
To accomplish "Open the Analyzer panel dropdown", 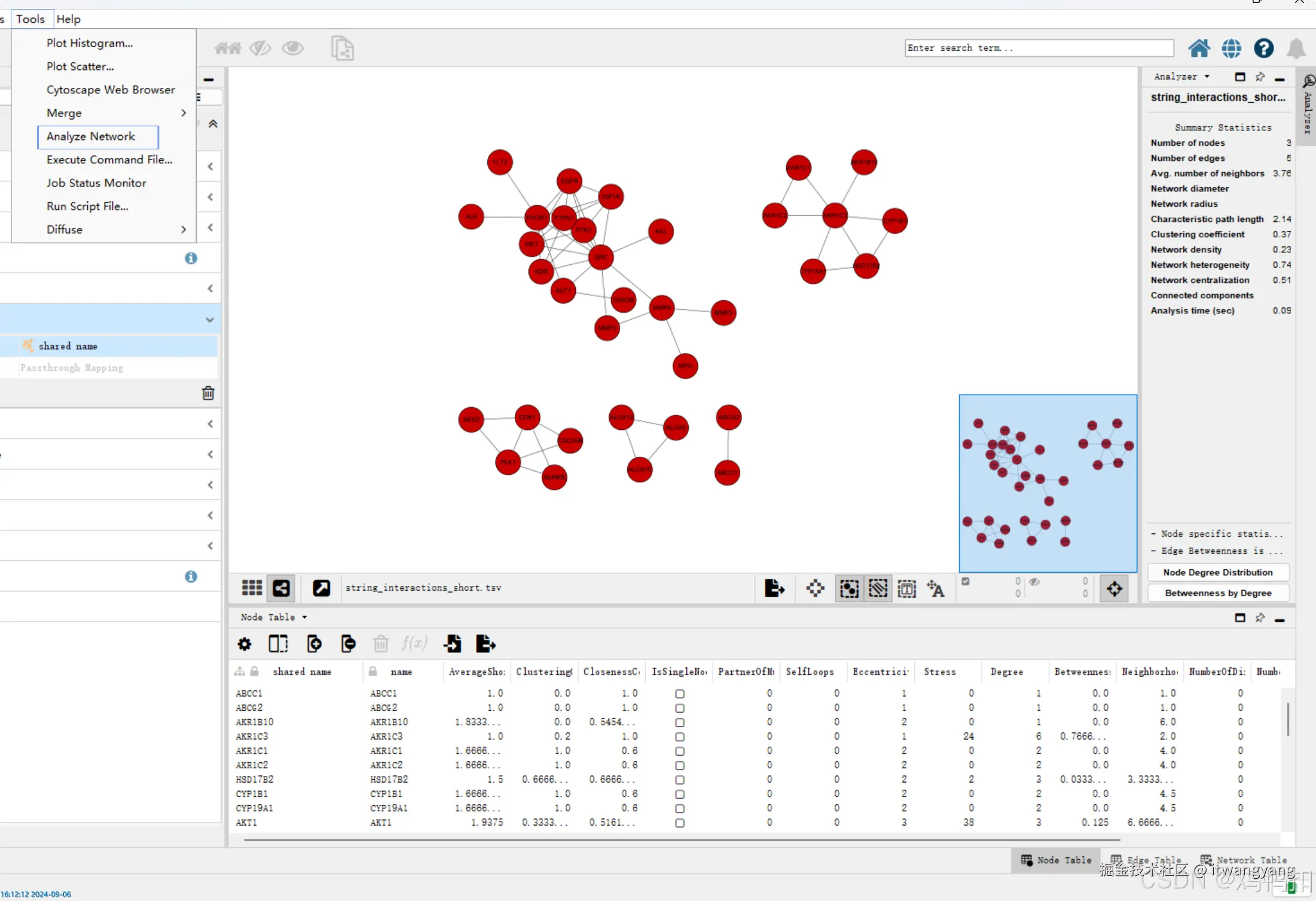I will [1181, 77].
